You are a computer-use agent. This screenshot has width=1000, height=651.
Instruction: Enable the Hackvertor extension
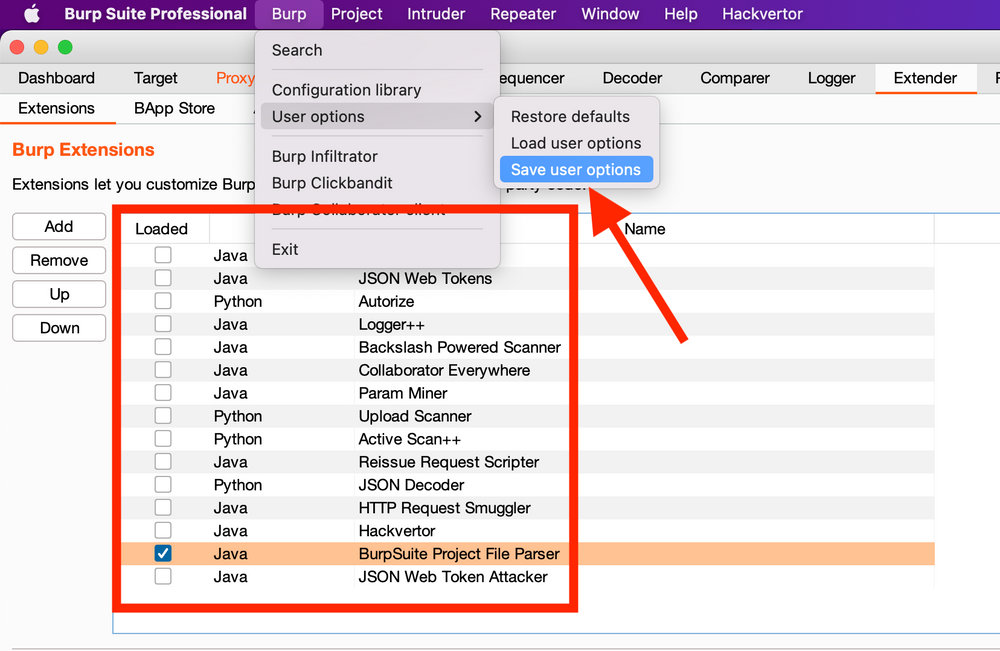(163, 530)
